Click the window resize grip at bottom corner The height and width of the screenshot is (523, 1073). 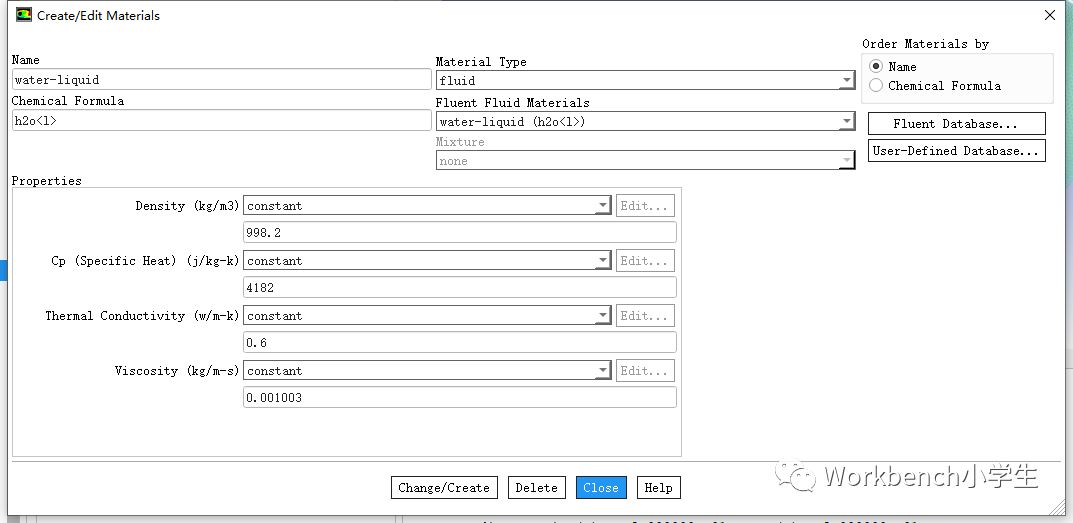(x=1057, y=507)
